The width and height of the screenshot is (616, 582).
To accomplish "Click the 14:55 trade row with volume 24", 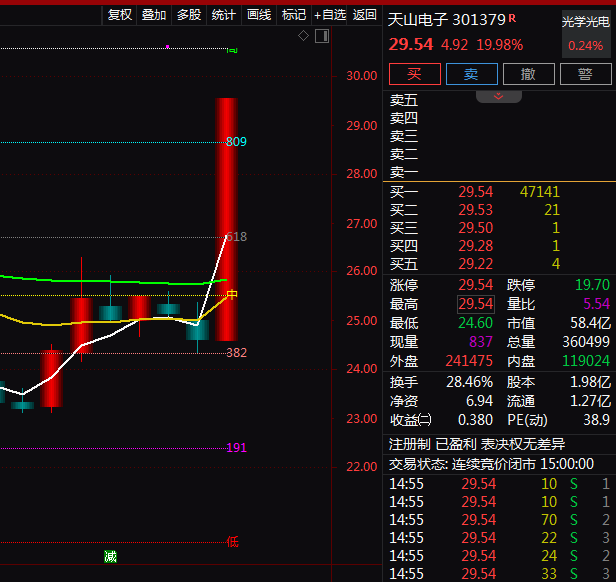I will click(x=499, y=556).
